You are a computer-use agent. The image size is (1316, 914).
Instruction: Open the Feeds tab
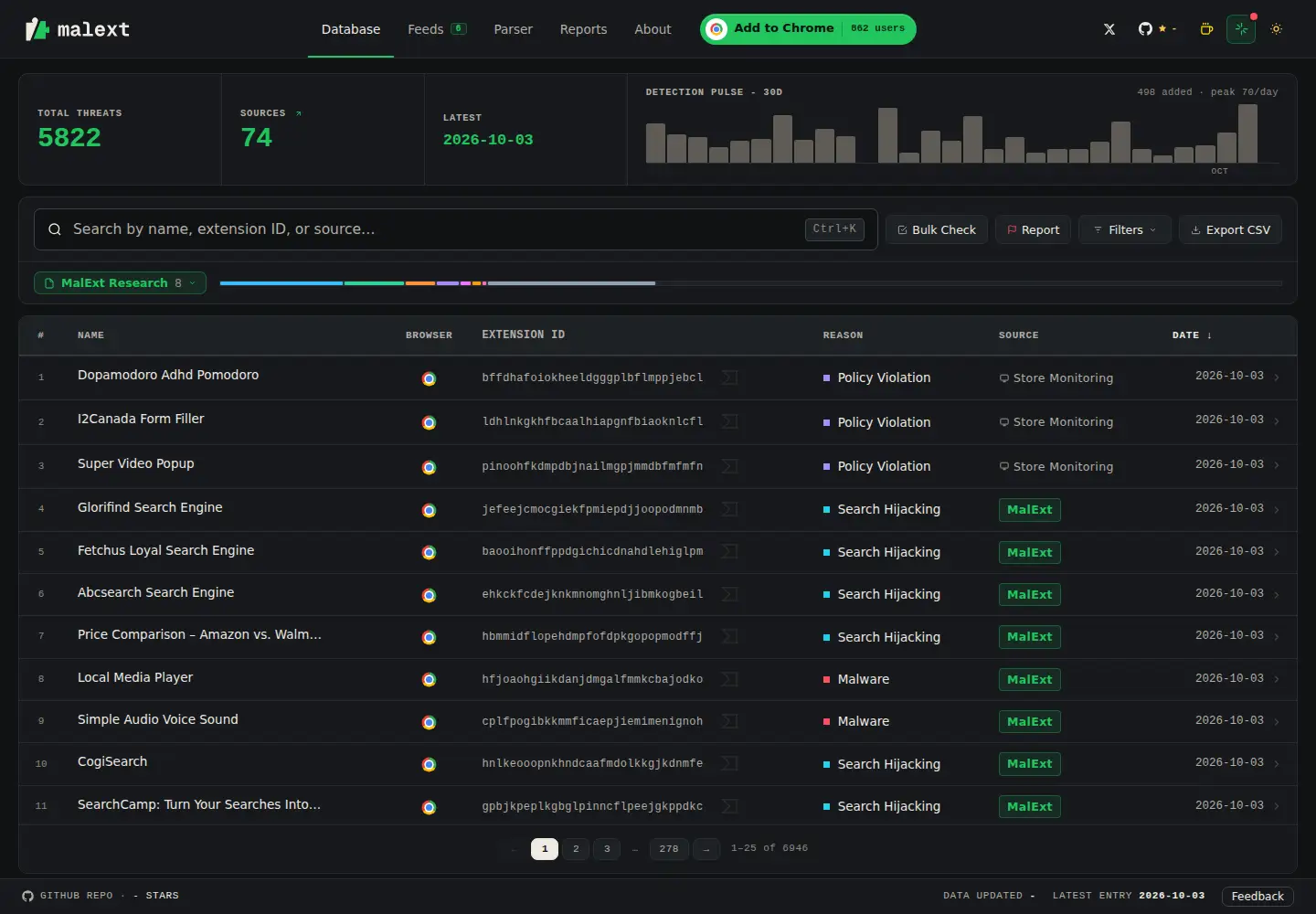pyautogui.click(x=437, y=29)
